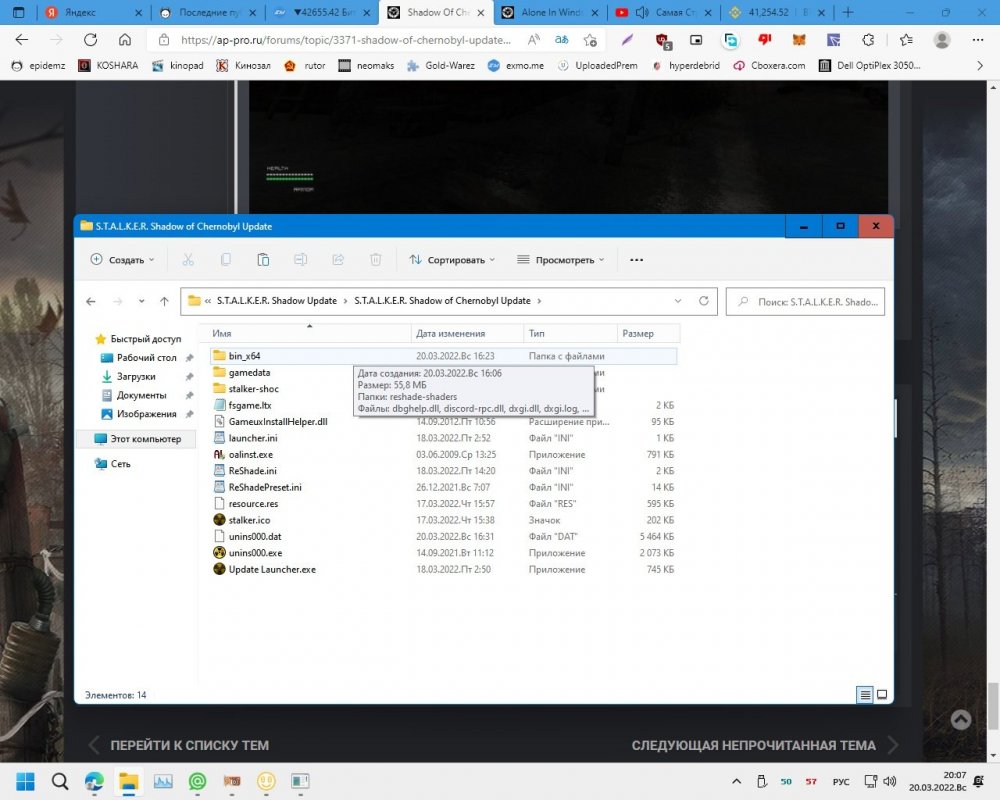
Task: Open Windows Start menu on taskbar
Action: click(24, 781)
